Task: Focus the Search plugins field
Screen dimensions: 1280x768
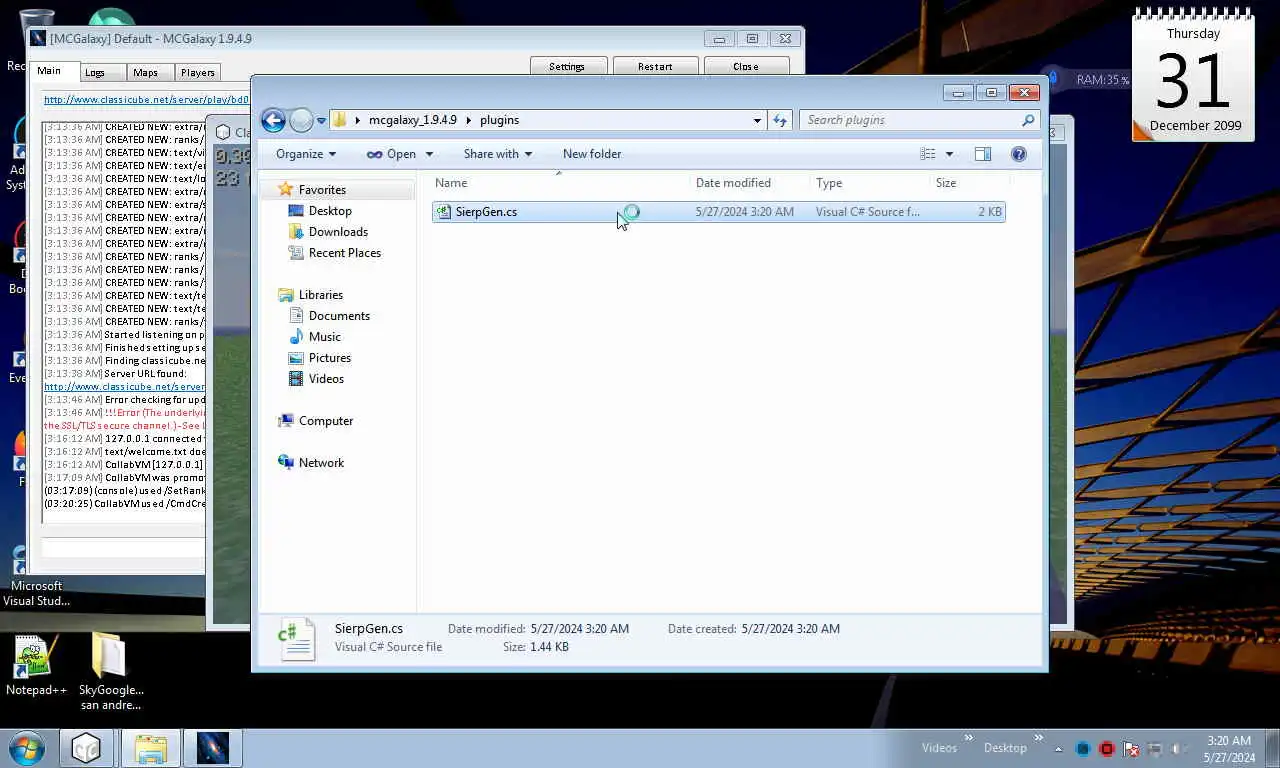Action: (x=910, y=120)
